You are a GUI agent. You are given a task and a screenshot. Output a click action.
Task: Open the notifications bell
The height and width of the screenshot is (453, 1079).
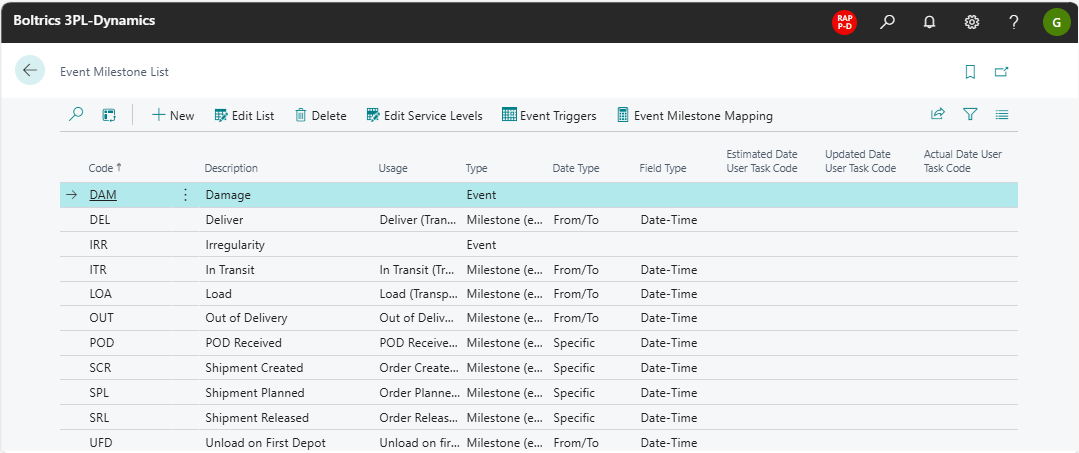pos(930,22)
